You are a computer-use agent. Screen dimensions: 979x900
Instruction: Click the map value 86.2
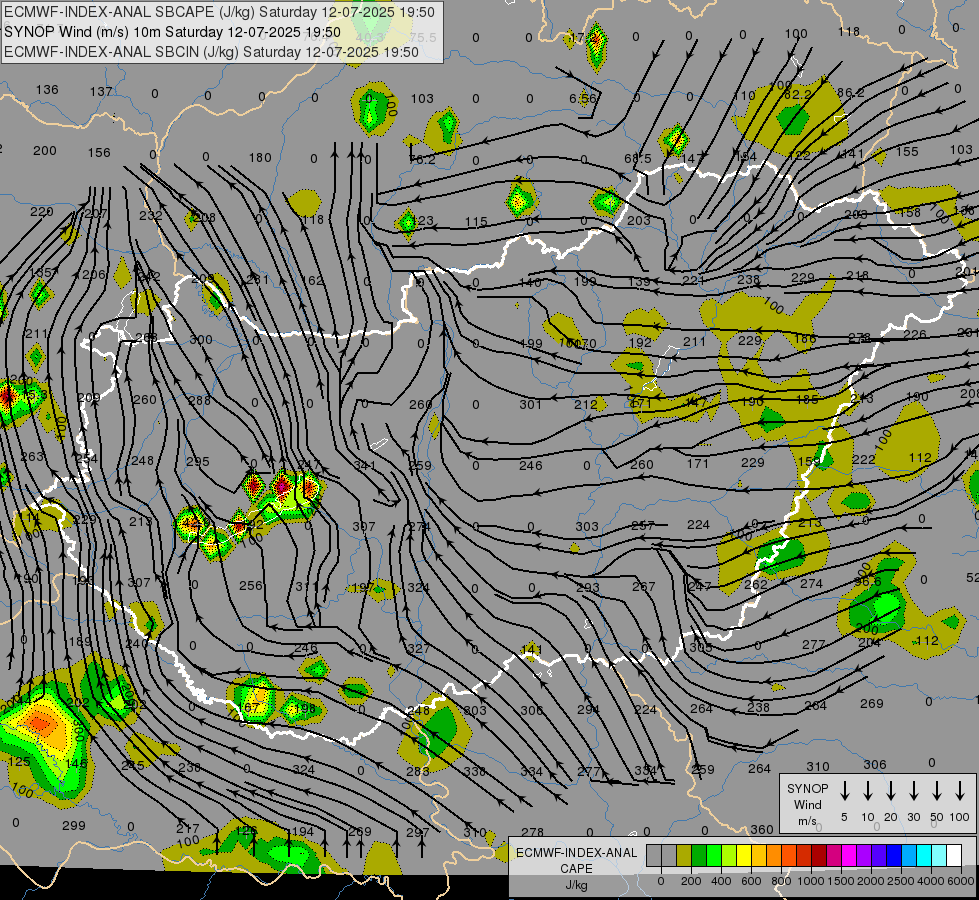[x=850, y=92]
